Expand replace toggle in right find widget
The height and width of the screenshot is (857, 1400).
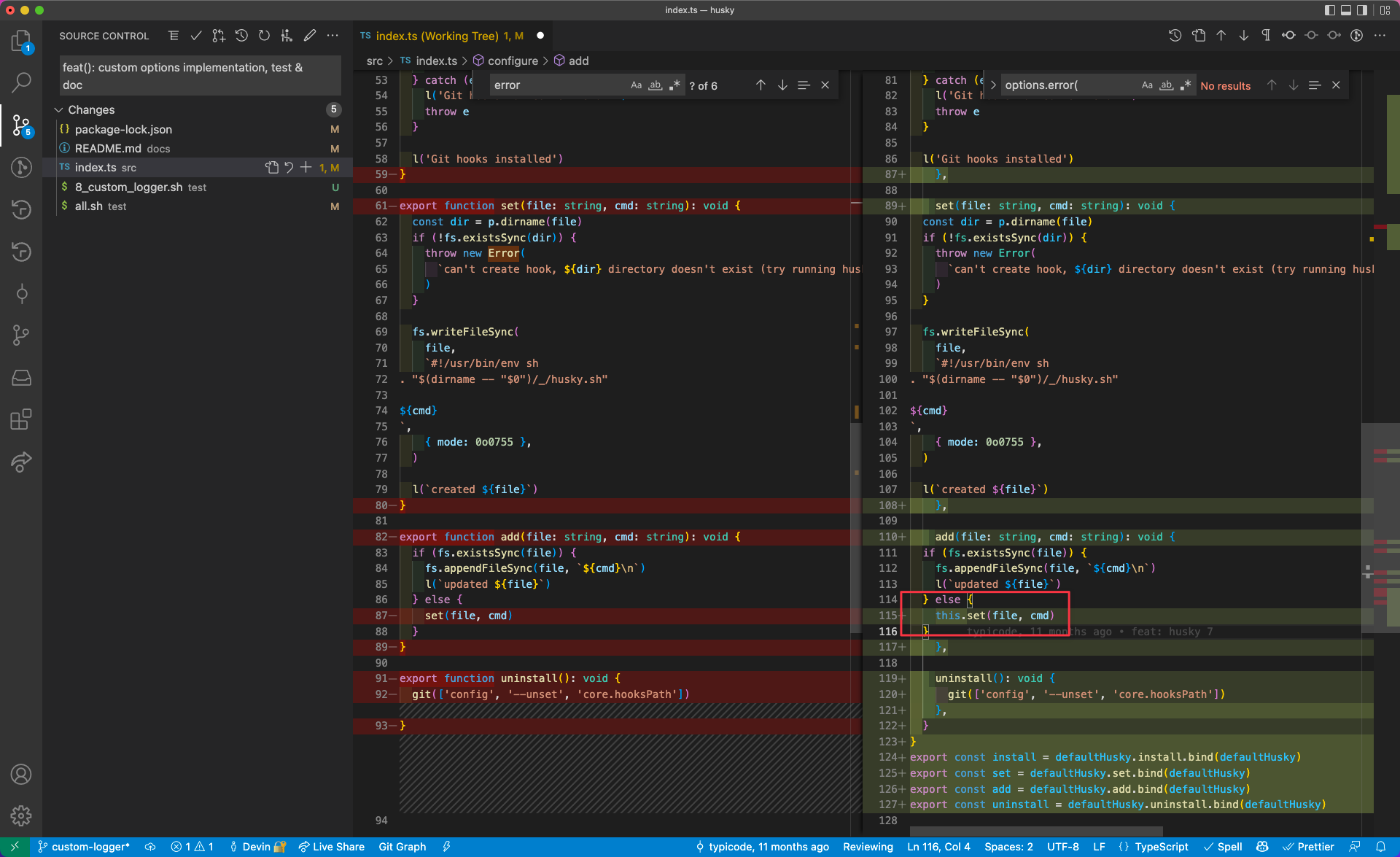tap(993, 85)
